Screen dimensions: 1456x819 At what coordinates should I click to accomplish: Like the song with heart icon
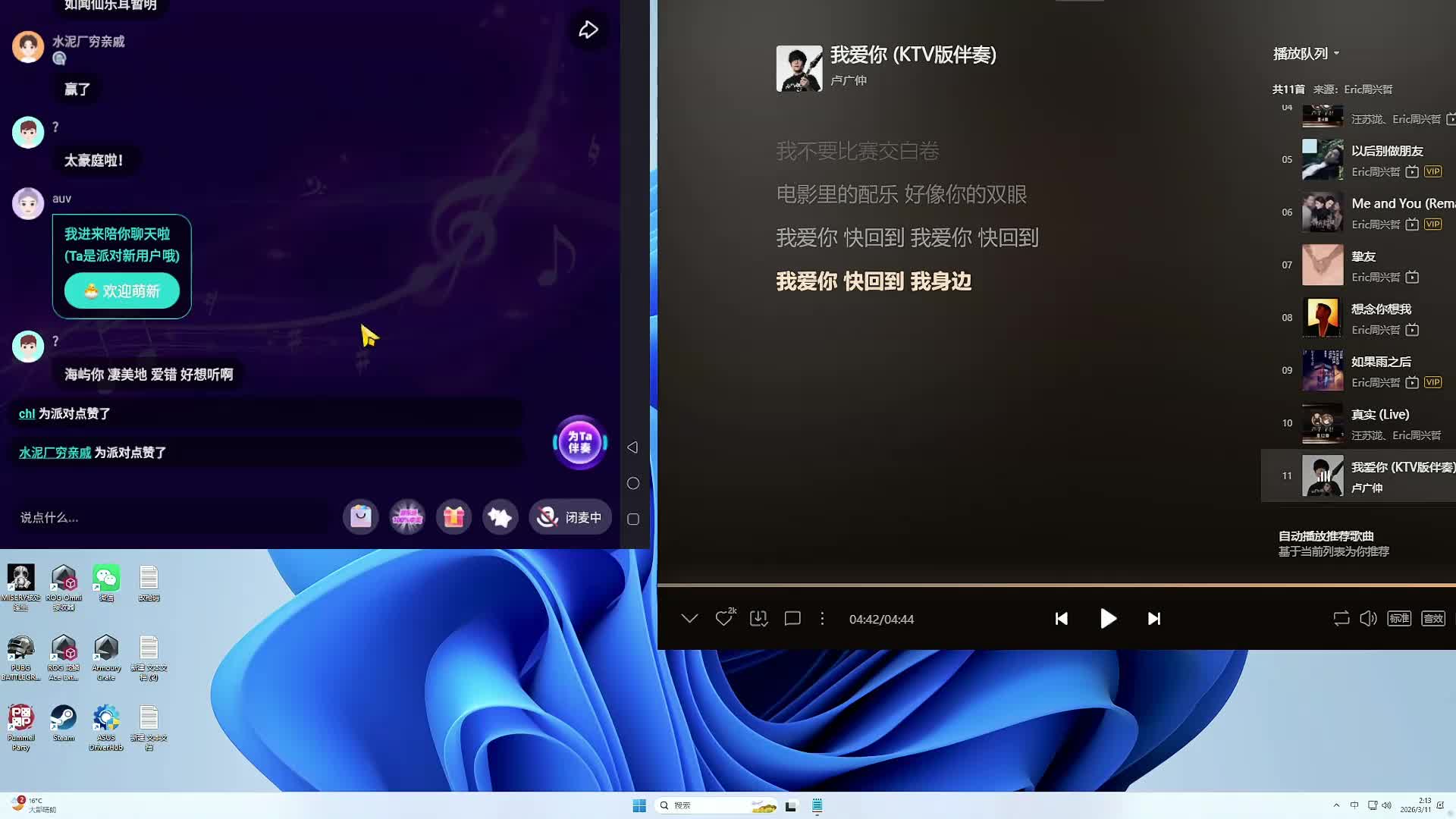(723, 619)
